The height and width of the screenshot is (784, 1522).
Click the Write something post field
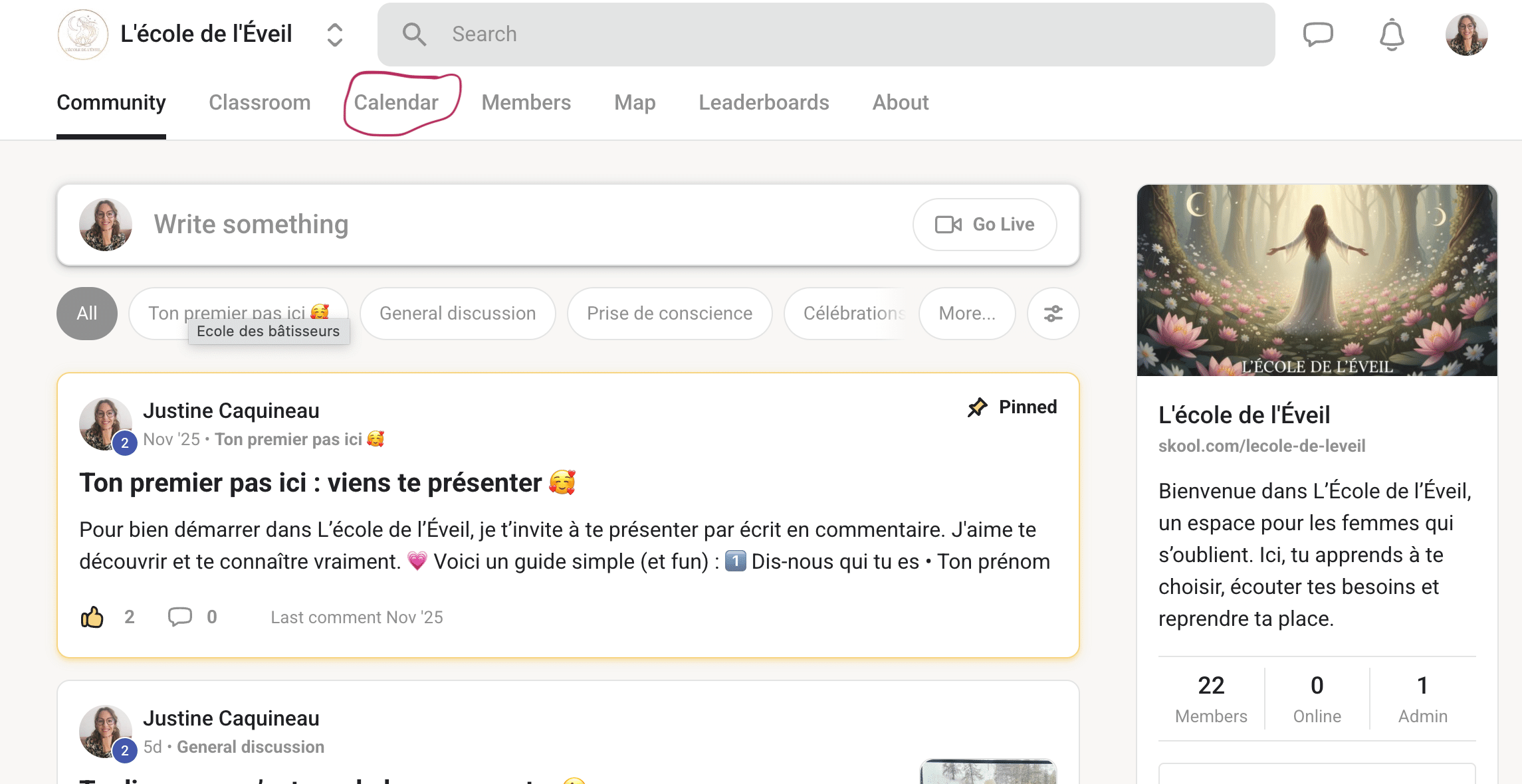pos(518,225)
